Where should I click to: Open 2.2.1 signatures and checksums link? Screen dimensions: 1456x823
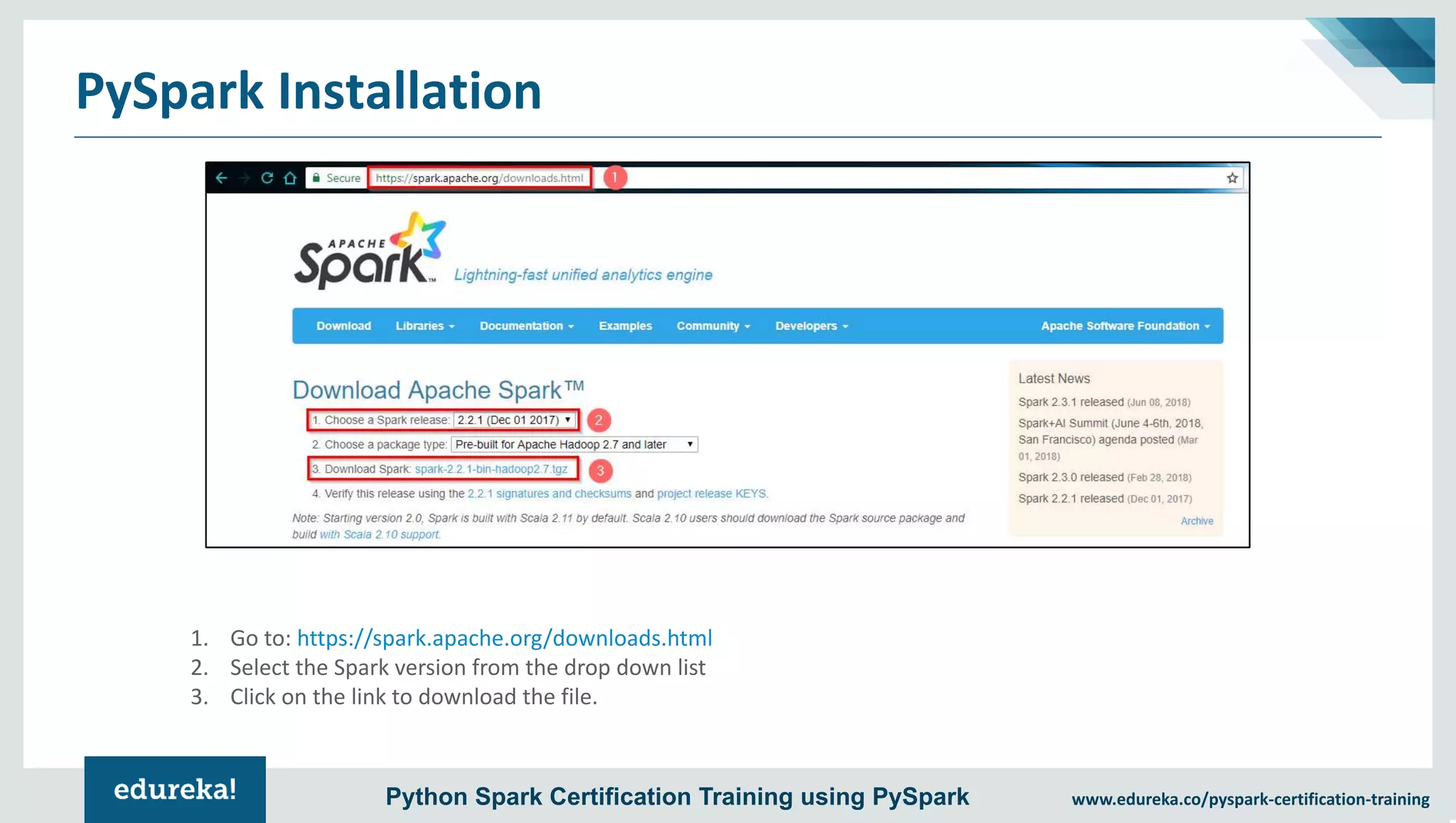(x=550, y=494)
